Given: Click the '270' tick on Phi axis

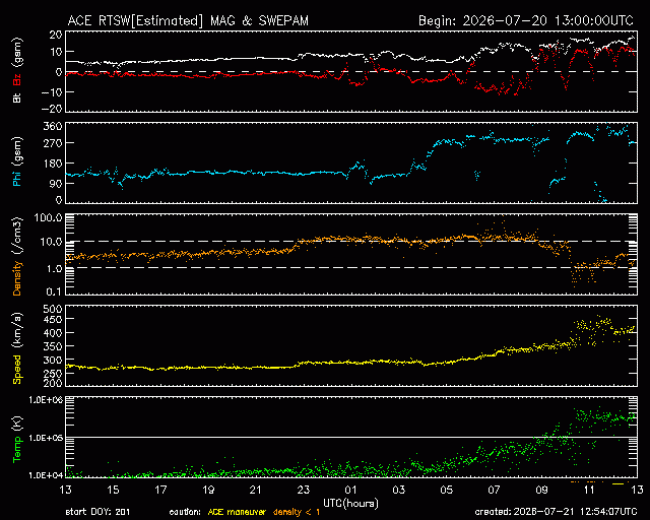Looking at the screenshot, I should coord(53,143).
